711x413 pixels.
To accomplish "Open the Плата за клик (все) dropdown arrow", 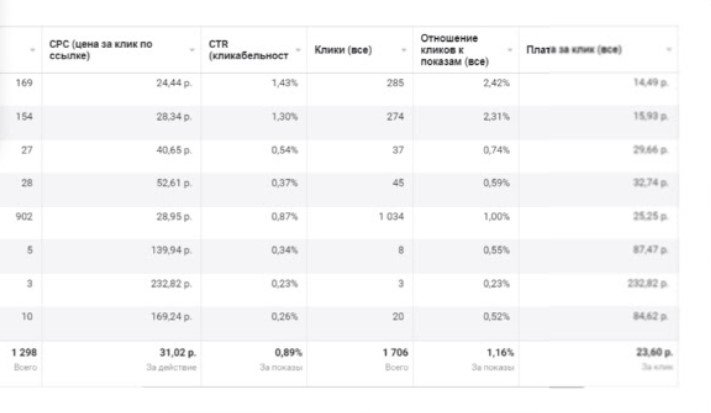I will click(668, 50).
